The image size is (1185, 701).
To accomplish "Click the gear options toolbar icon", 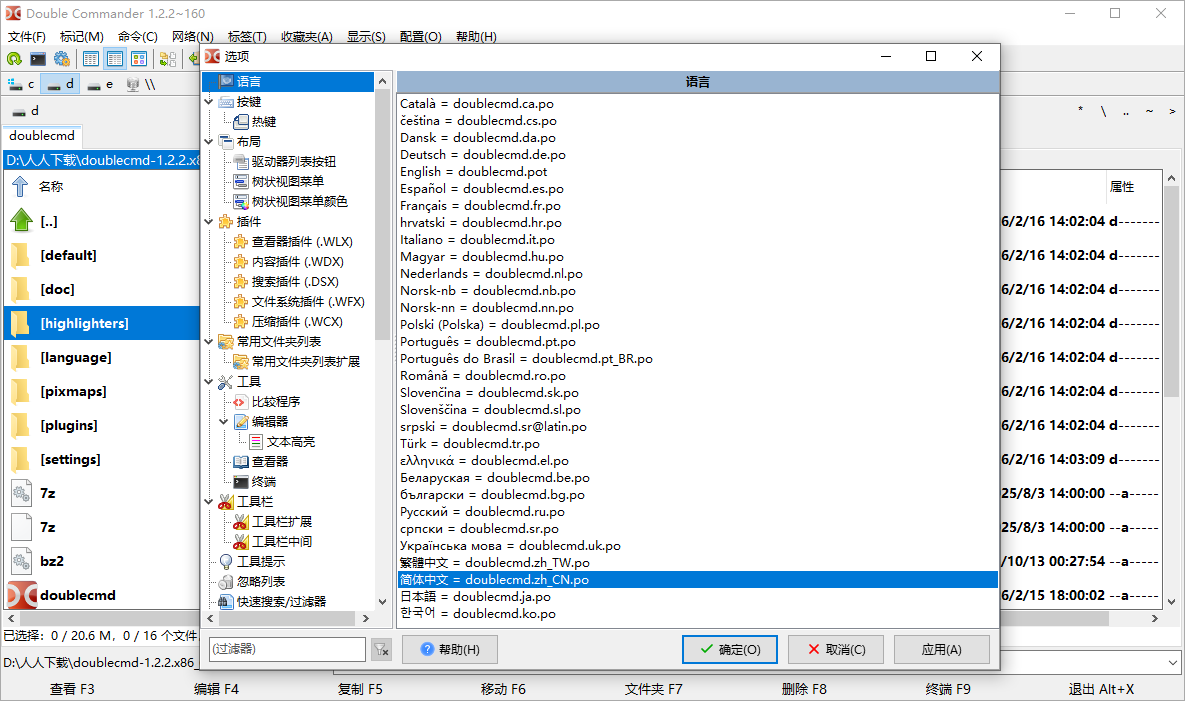I will (61, 59).
